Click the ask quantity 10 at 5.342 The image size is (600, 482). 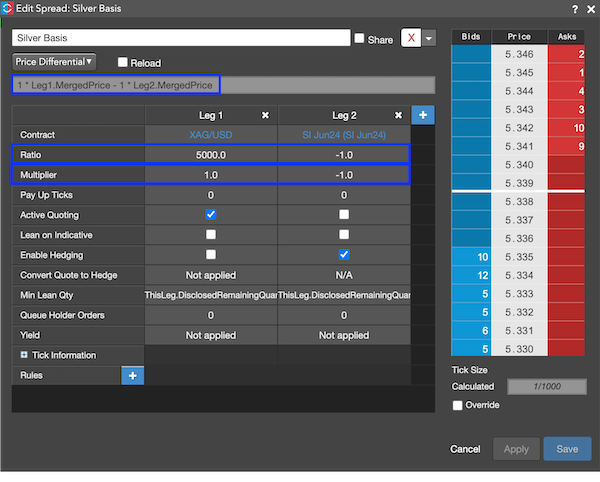[x=566, y=128]
